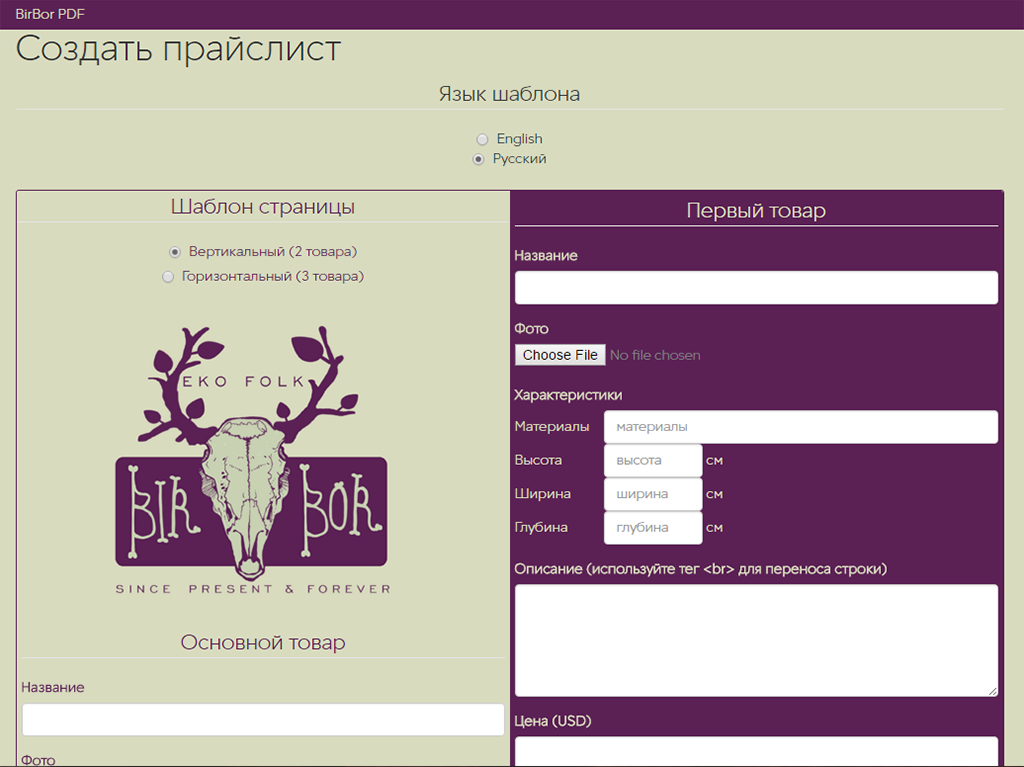Click the Характеристики label
Viewport: 1024px width, 767px height.
(568, 395)
